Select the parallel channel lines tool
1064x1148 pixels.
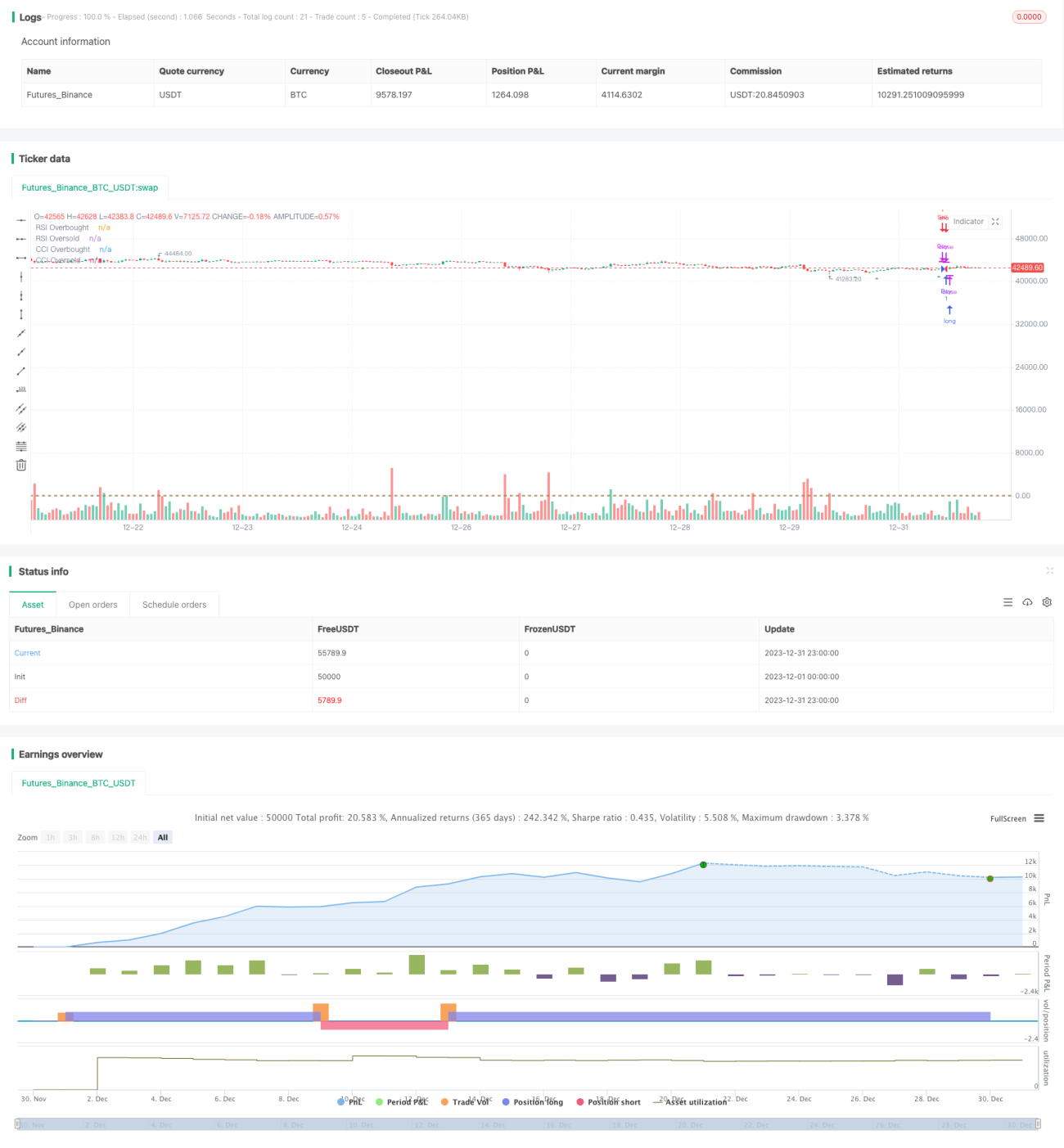coord(21,408)
